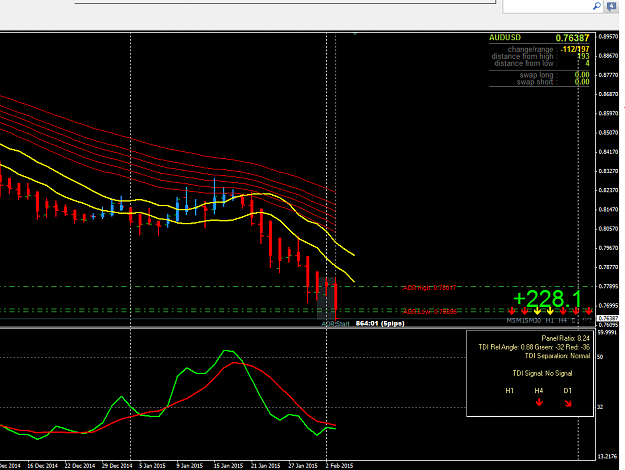Image resolution: width=625 pixels, height=470 pixels.
Task: Click the 32 level on indicator scale
Action: click(x=600, y=407)
